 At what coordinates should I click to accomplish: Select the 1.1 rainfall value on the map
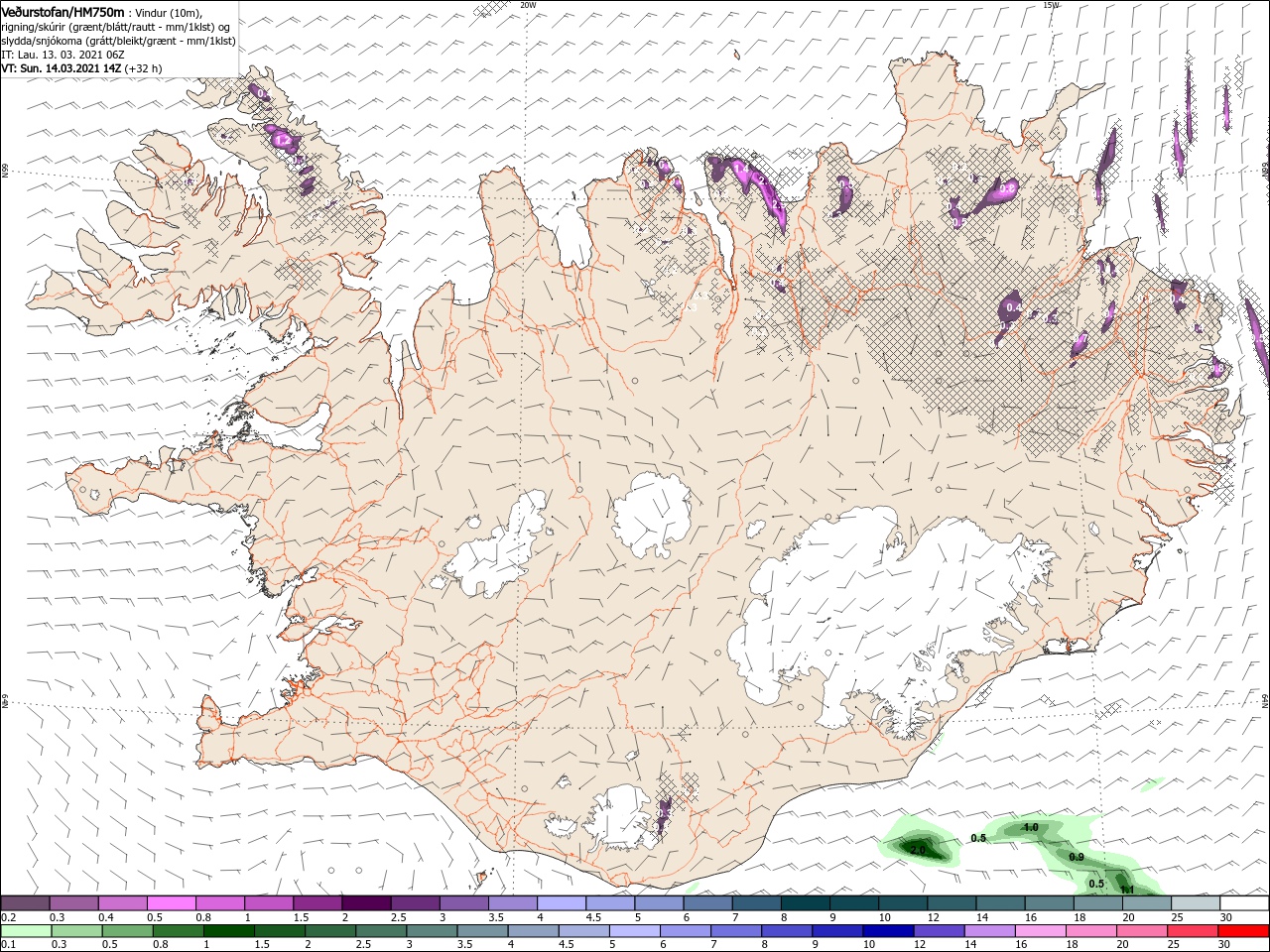coord(1127,890)
